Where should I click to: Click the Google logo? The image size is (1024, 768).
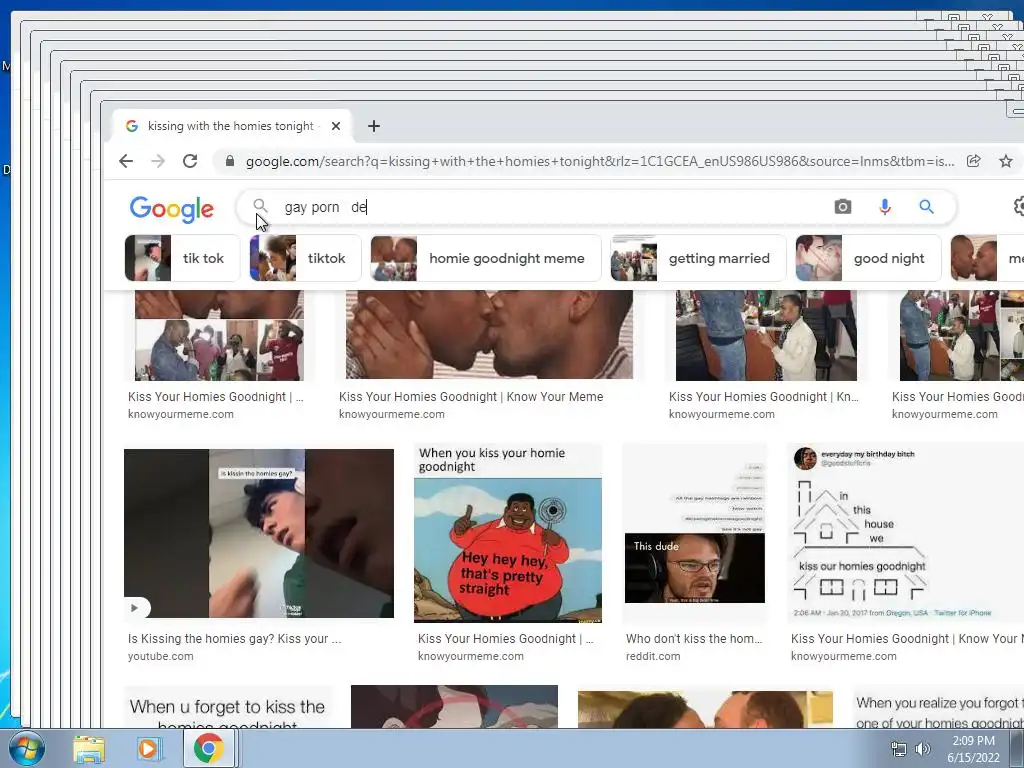pos(172,209)
